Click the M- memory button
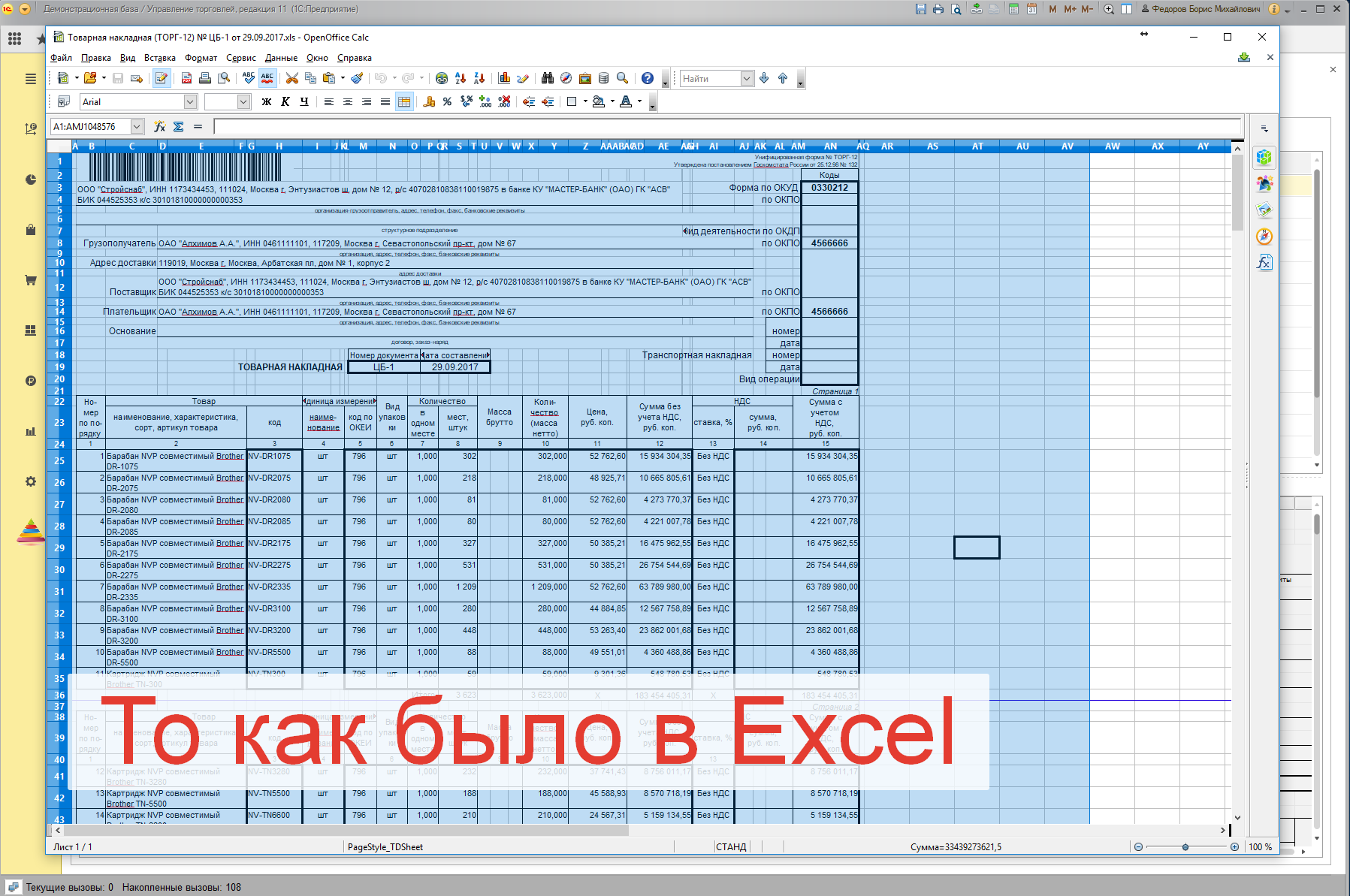 point(1087,9)
